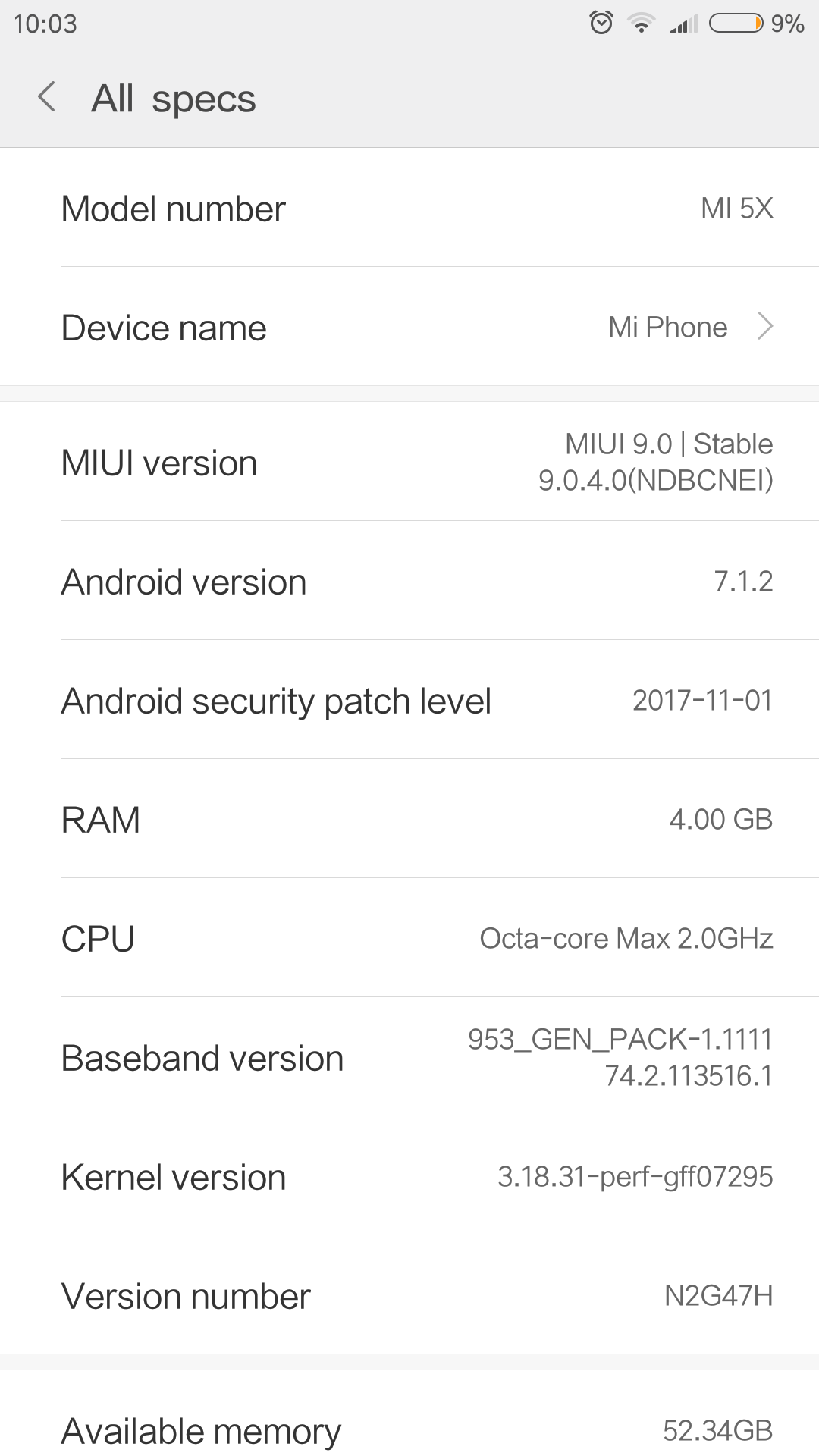Tap the MIUI version entry
The height and width of the screenshot is (1456, 819).
[409, 463]
